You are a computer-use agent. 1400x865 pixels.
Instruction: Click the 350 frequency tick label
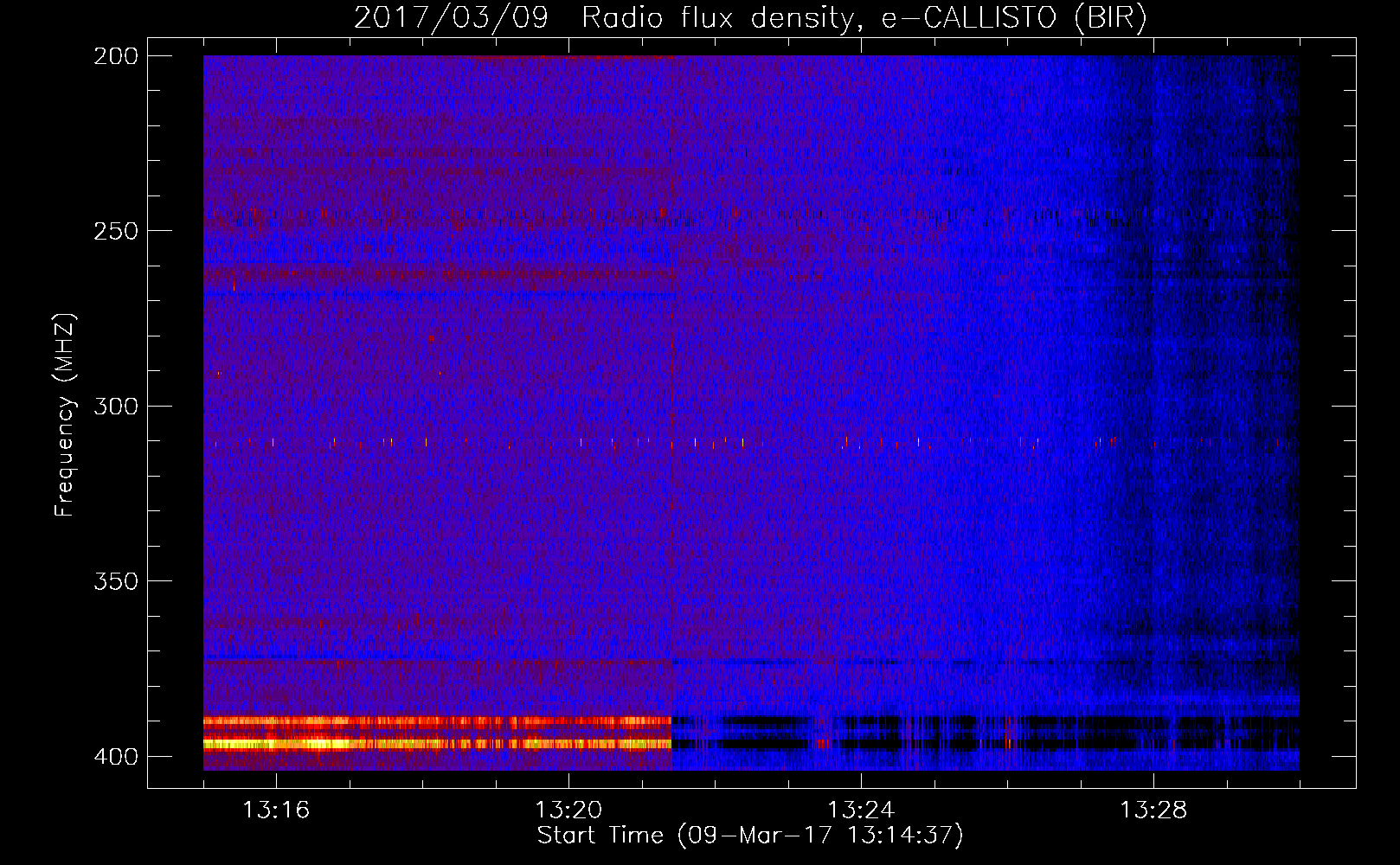(116, 580)
